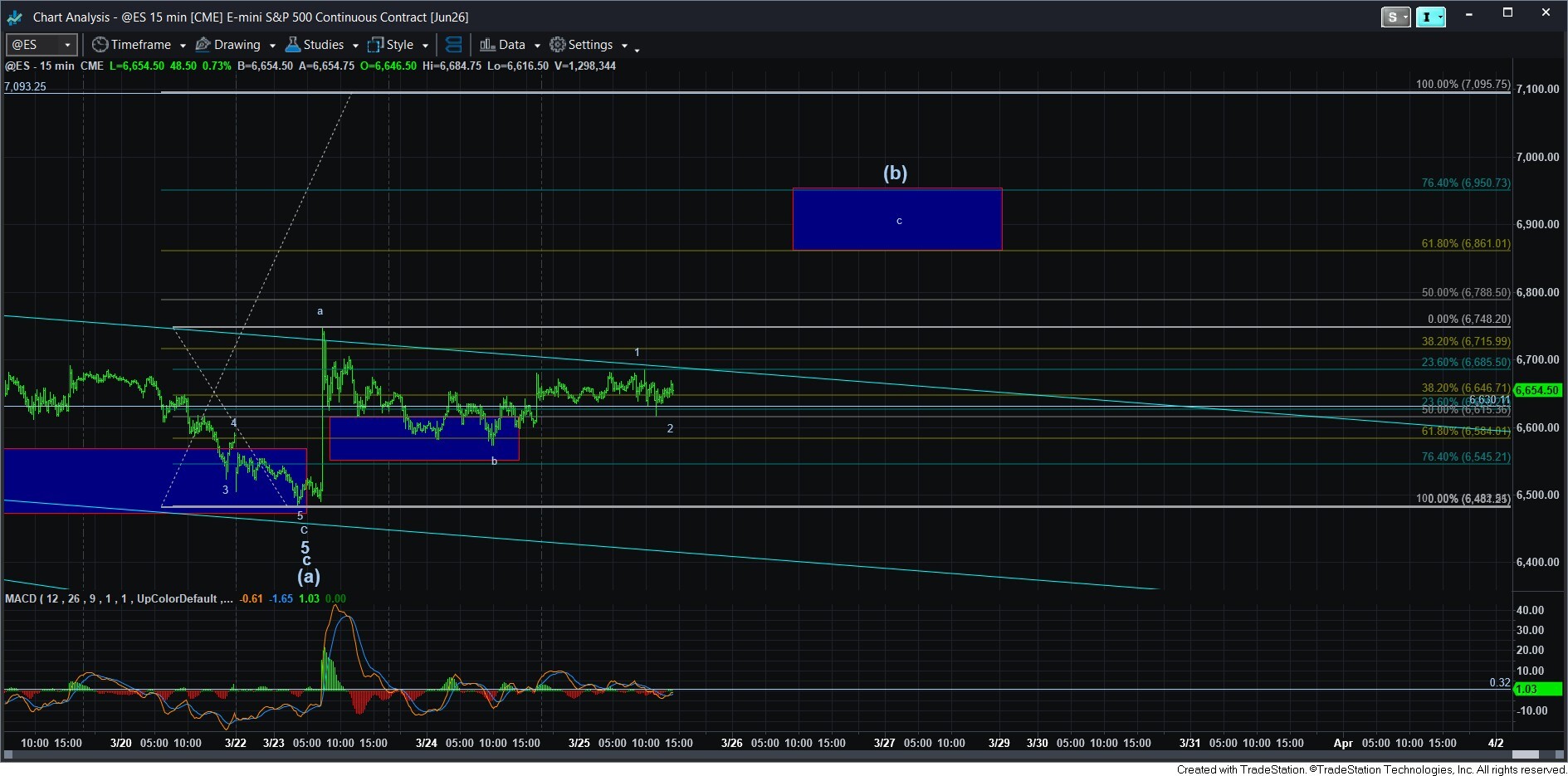Viewport: 1568px width, 776px height.
Task: Click the horizontal scrollbar thumb at bottom right
Action: tap(1525, 754)
